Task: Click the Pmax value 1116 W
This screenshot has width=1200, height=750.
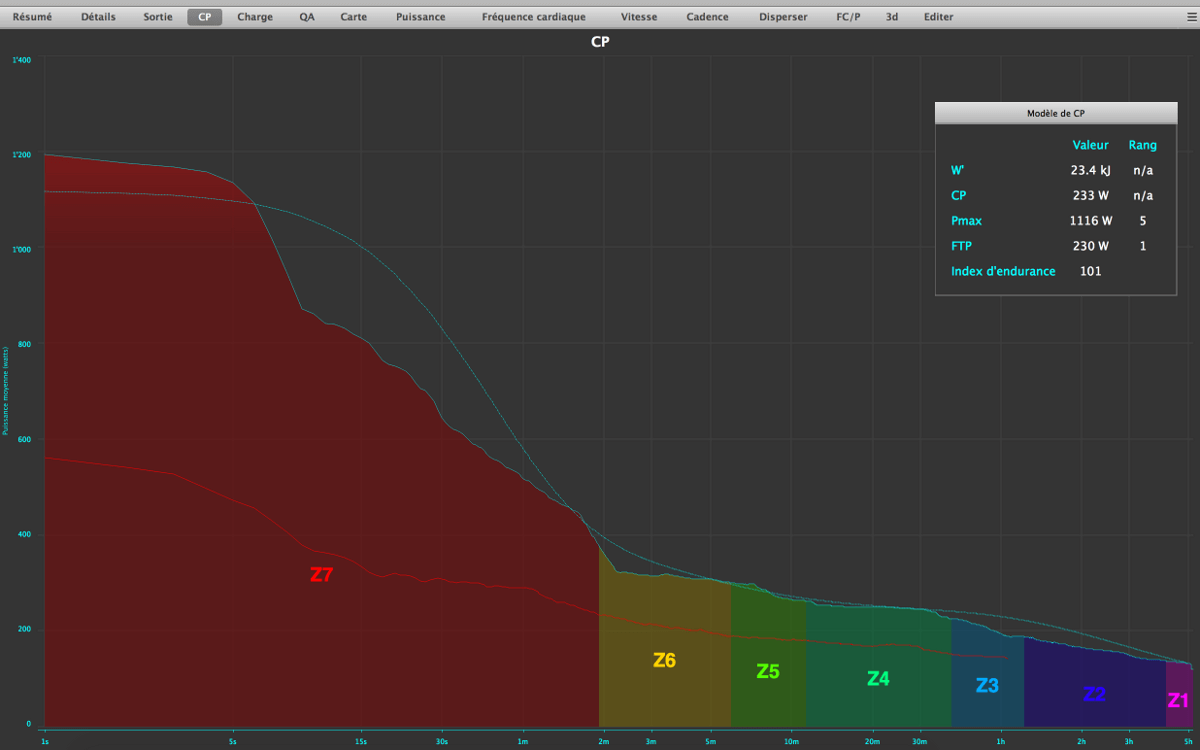Action: [x=1090, y=221]
